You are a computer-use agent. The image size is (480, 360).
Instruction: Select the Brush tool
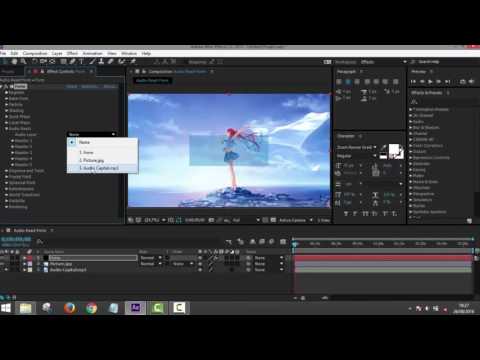pos(92,62)
